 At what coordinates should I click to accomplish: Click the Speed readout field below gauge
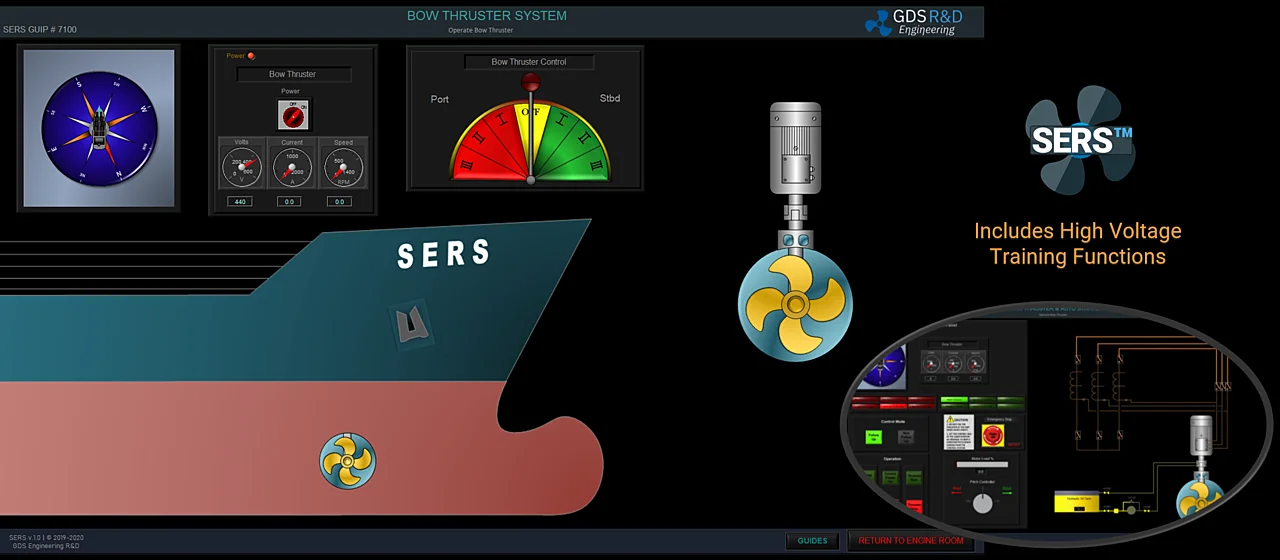click(340, 202)
